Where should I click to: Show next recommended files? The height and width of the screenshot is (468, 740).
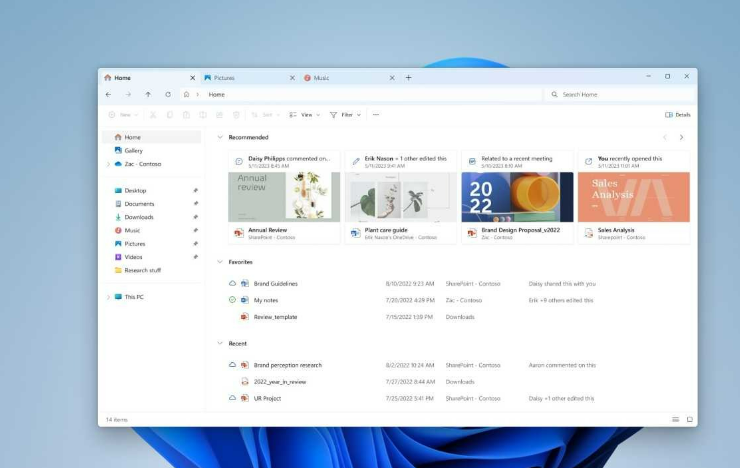click(x=681, y=137)
